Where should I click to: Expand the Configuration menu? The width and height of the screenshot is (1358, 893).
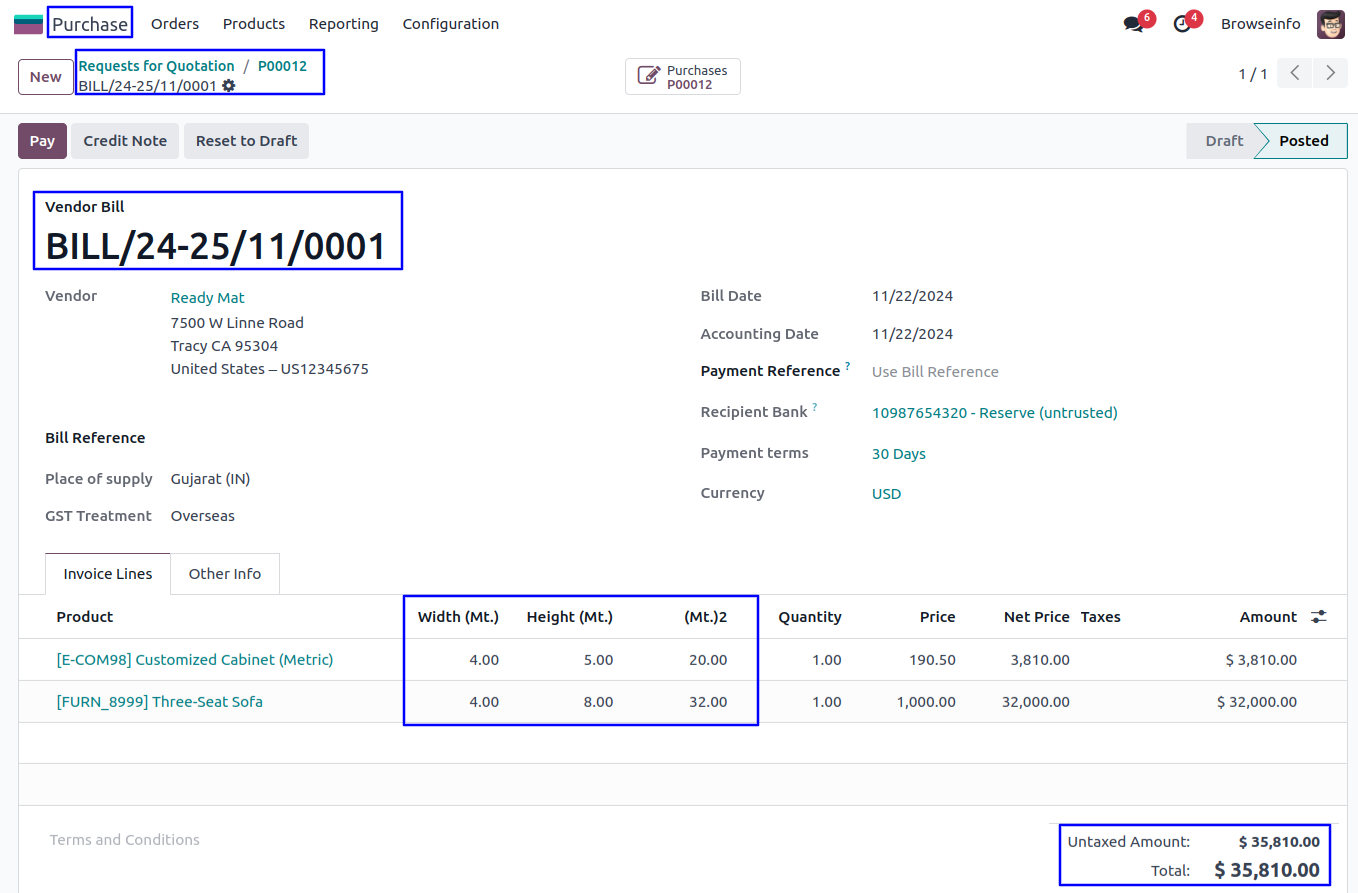(x=450, y=24)
